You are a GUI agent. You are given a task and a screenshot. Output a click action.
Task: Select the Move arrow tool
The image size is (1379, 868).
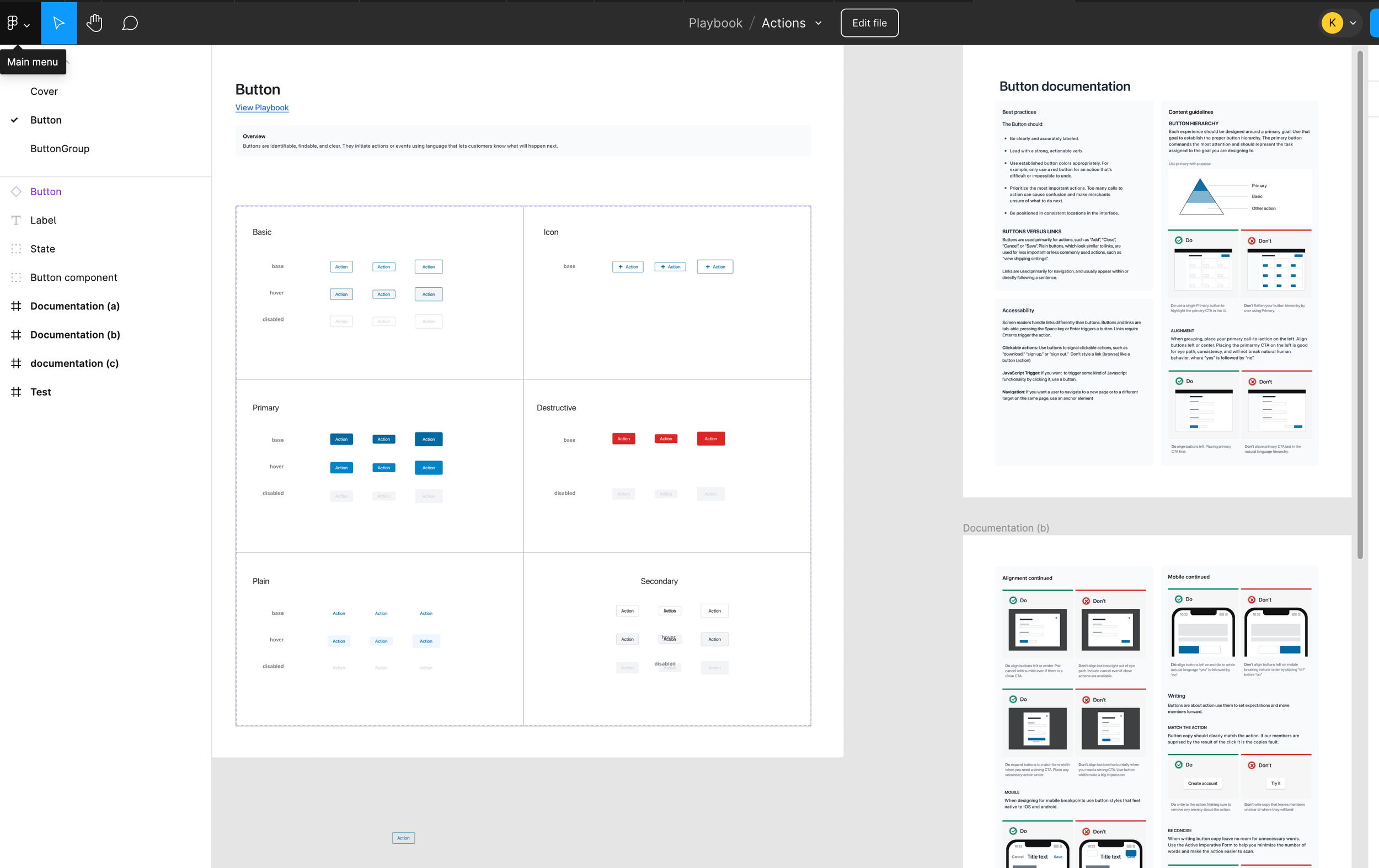click(x=58, y=23)
